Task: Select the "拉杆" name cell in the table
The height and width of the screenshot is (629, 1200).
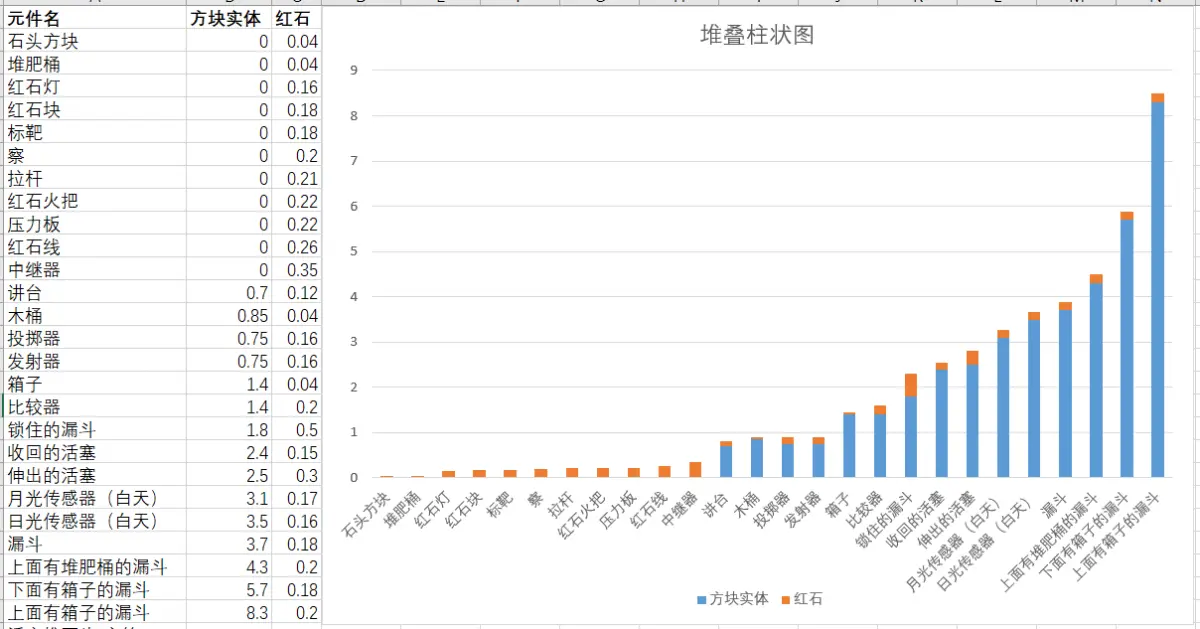Action: (95, 178)
